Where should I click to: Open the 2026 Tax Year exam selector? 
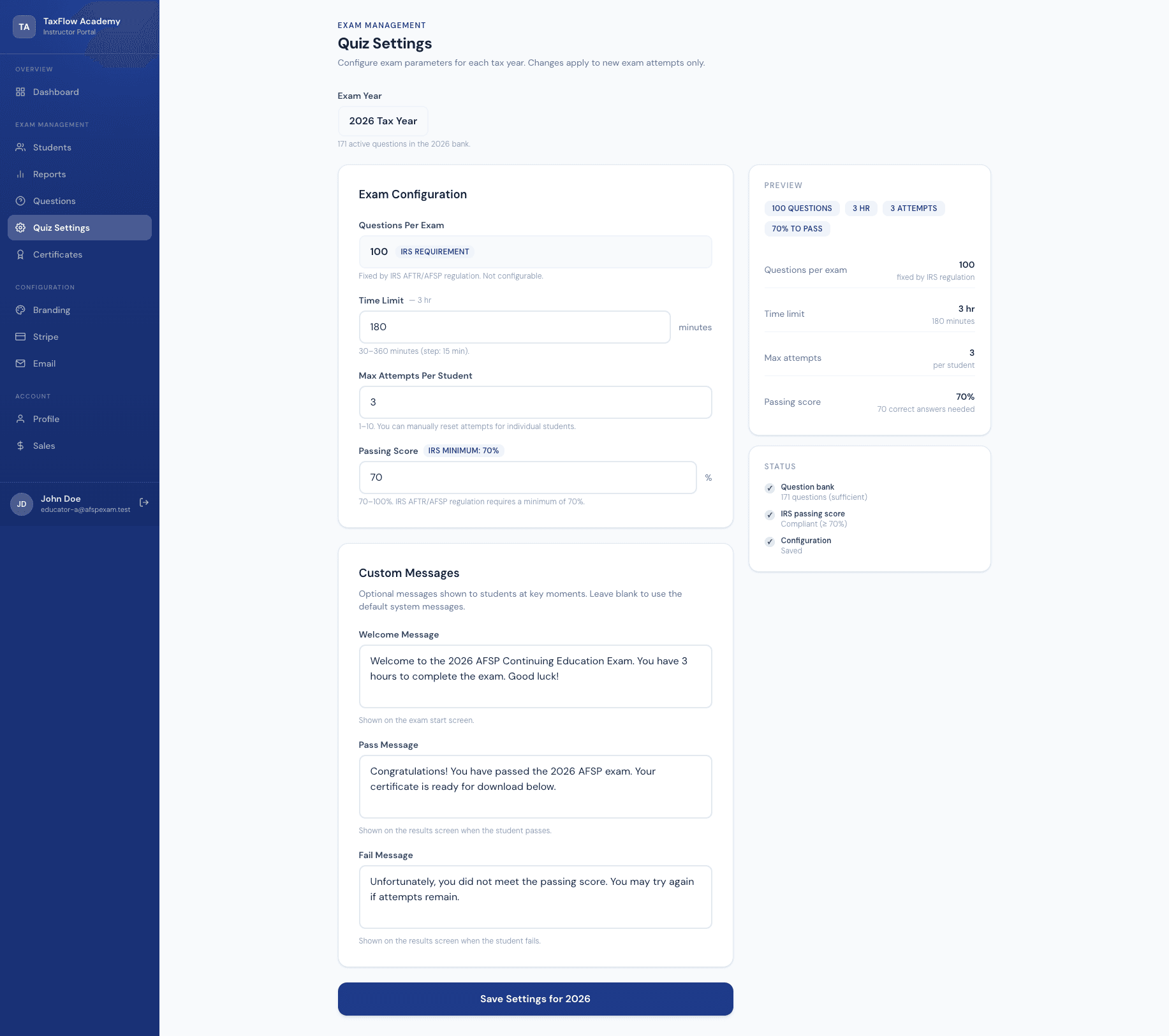click(383, 120)
